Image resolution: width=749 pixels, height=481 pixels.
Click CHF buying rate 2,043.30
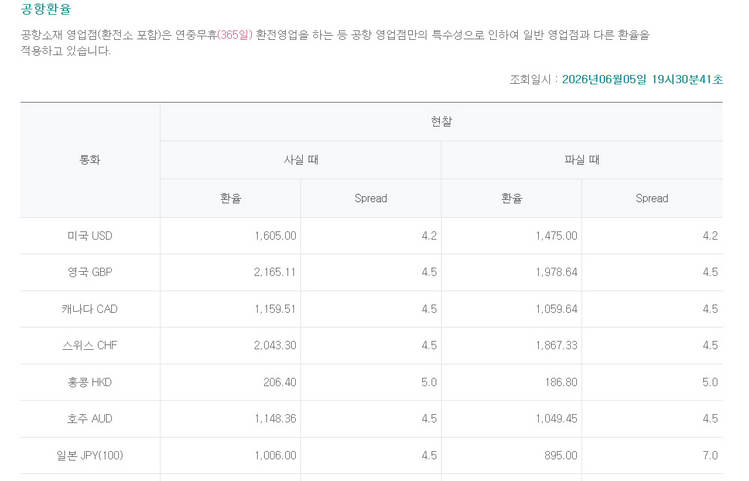click(275, 345)
